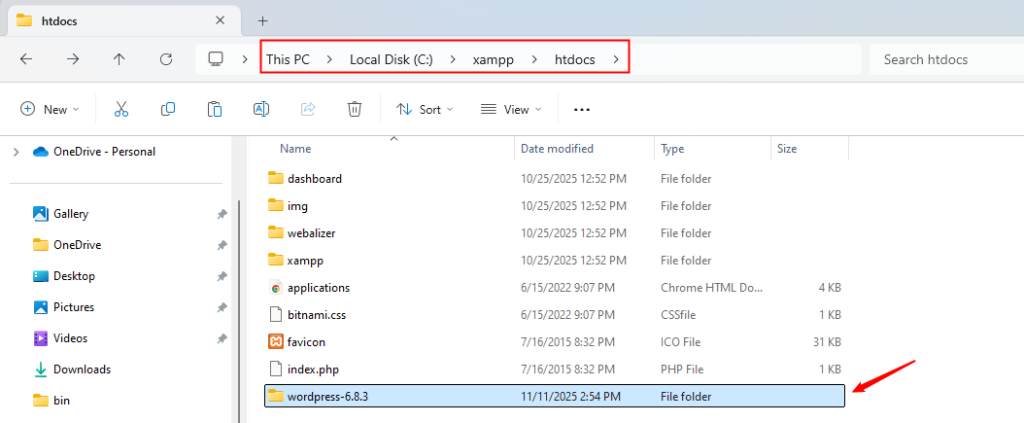The width and height of the screenshot is (1024, 423).
Task: Expand chevron after This PC in path
Action: (x=330, y=59)
